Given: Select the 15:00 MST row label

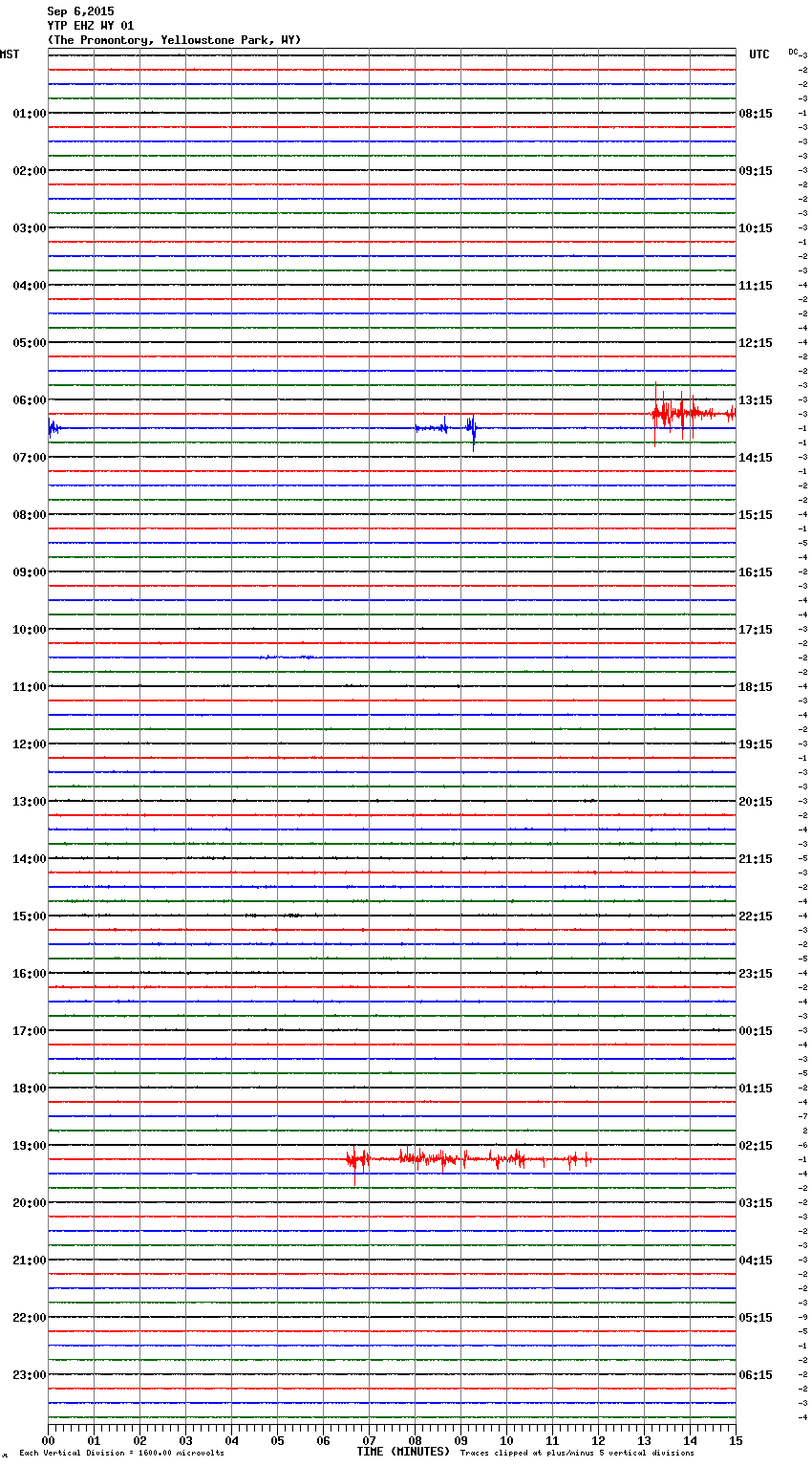Looking at the screenshot, I should pos(29,916).
